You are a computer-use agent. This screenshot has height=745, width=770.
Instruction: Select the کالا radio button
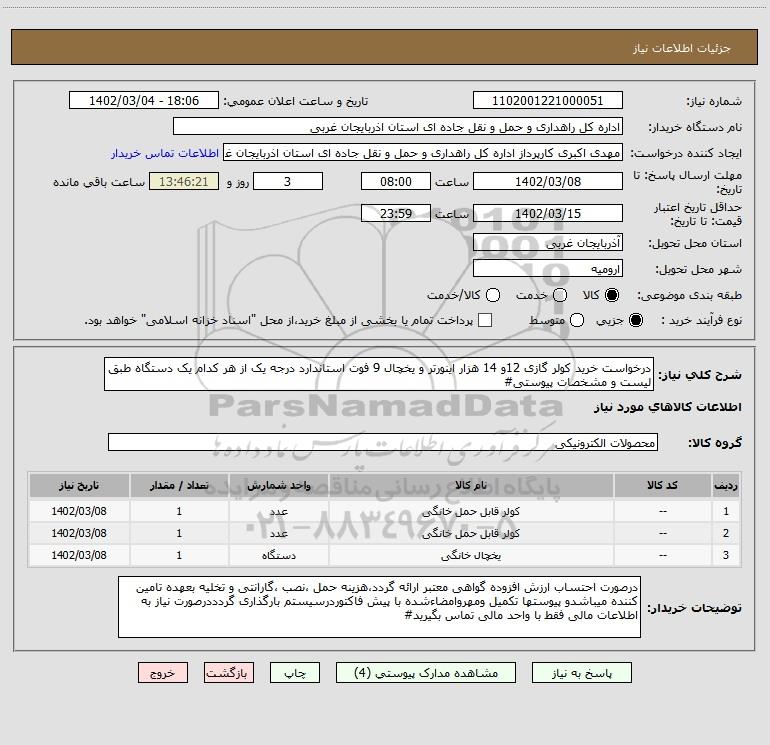612,295
